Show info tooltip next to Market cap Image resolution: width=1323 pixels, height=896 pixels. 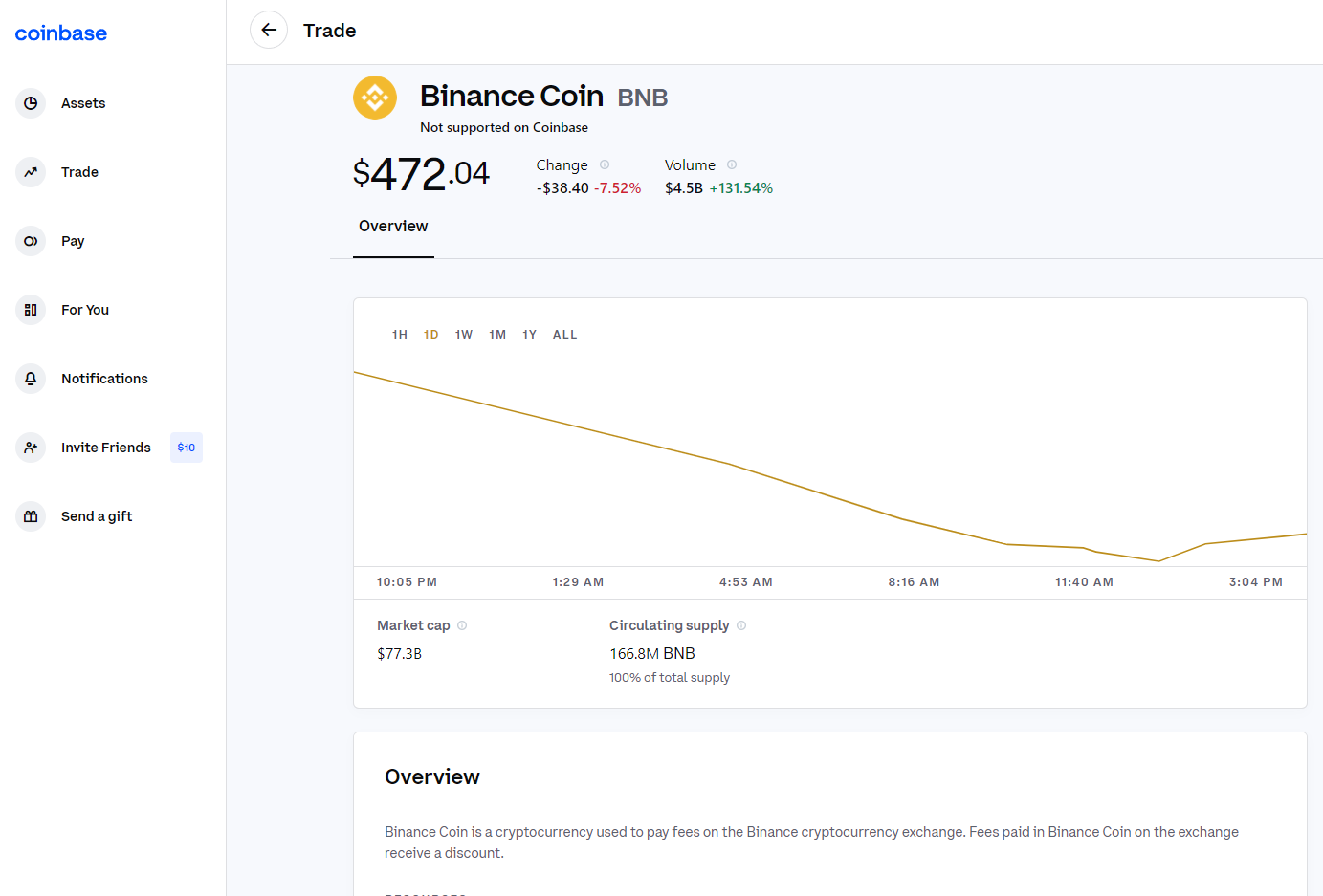point(462,625)
